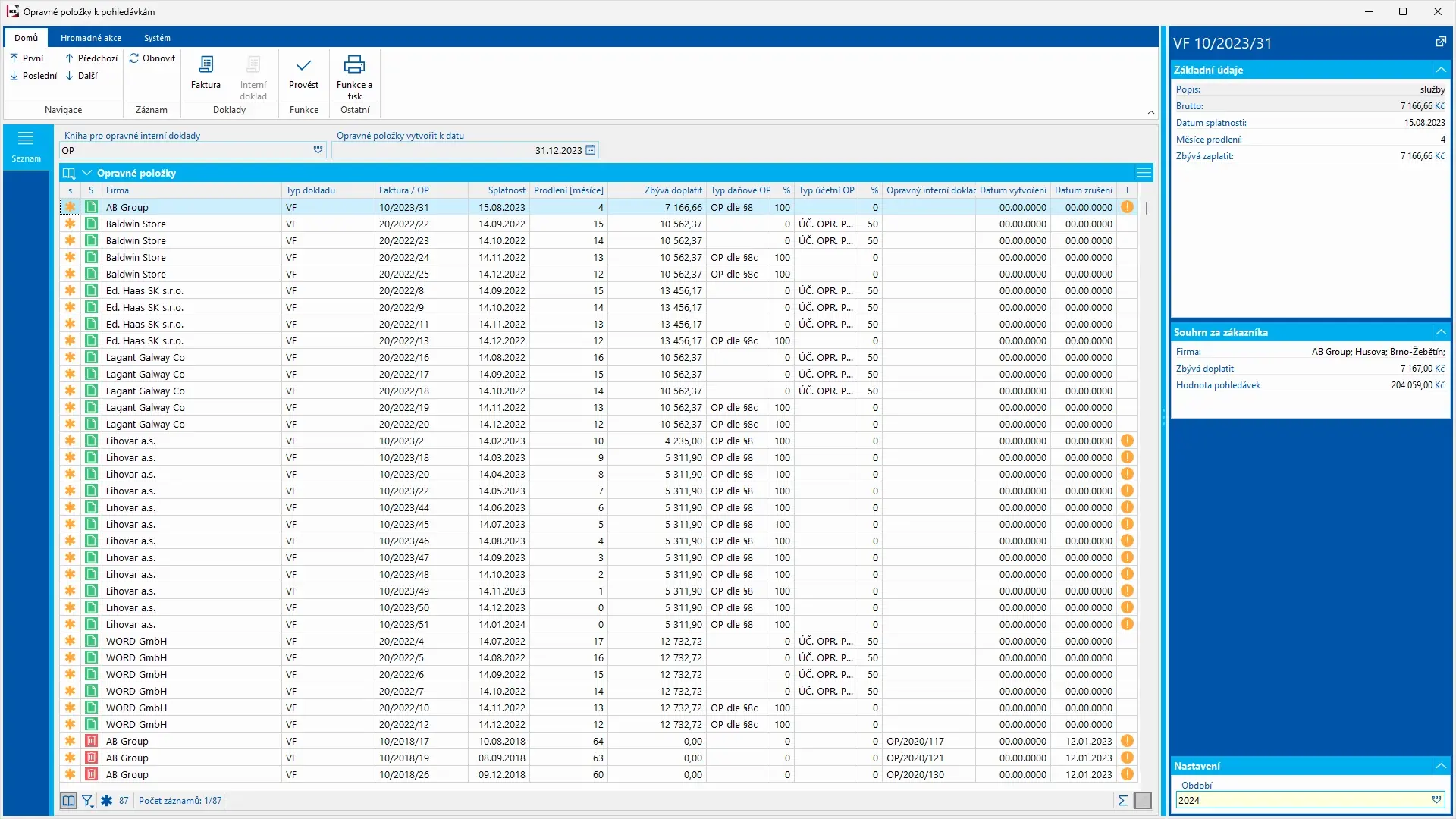Open Funkce a tisk printer menu

click(x=354, y=77)
